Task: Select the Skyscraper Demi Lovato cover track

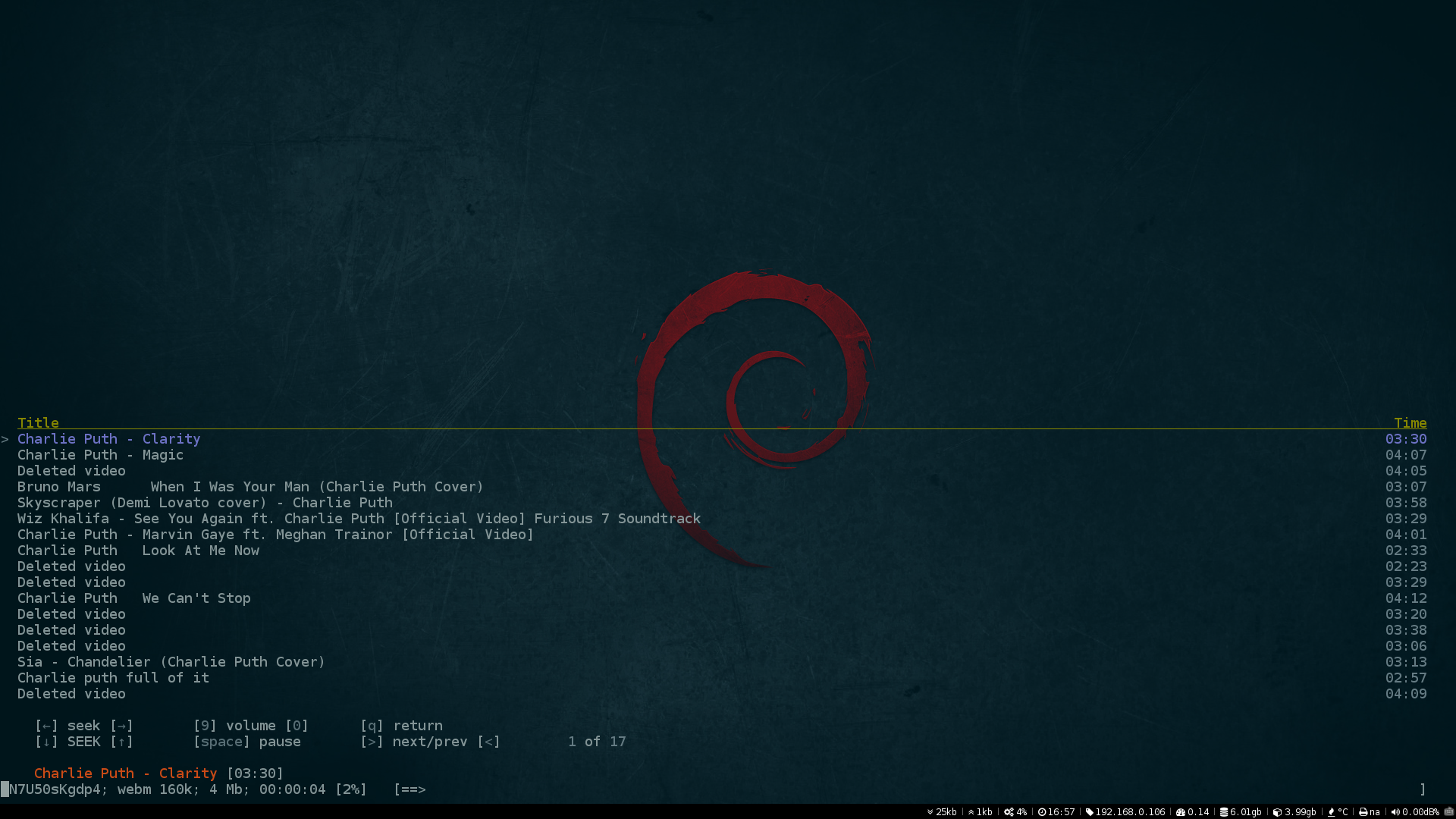Action: point(205,503)
